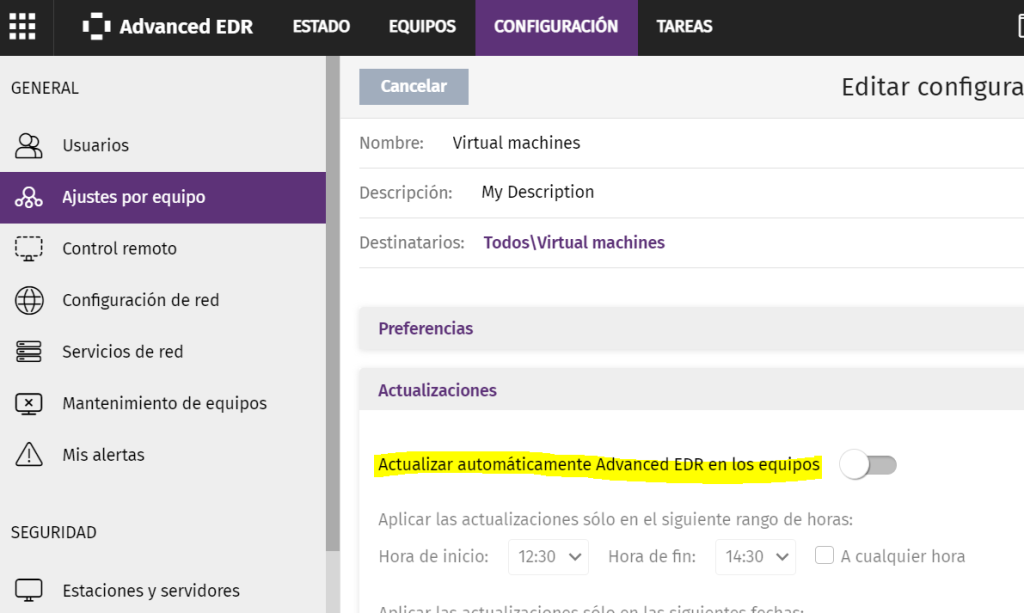The height and width of the screenshot is (613, 1024).
Task: Click the Mis alertas warning icon
Action: (29, 454)
